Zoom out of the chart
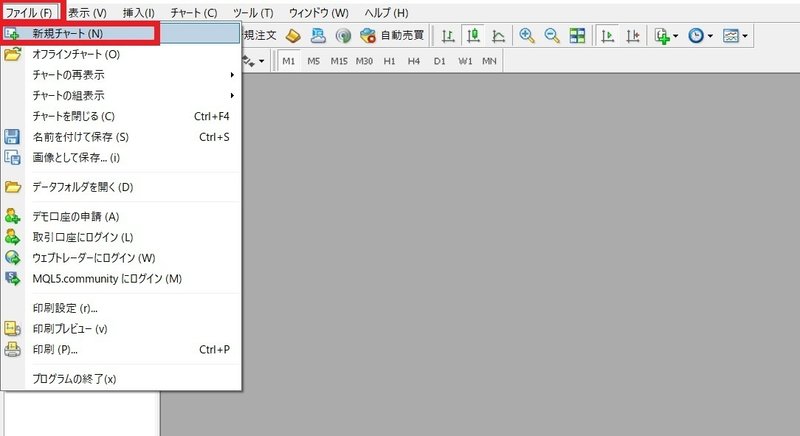Image resolution: width=800 pixels, height=436 pixels. tap(552, 36)
